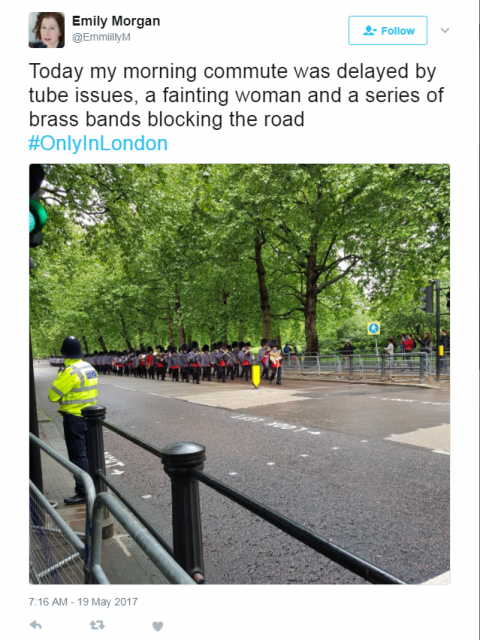Open the tweet options chevron menu
Viewport: 480px width, 640px height.
click(x=445, y=30)
